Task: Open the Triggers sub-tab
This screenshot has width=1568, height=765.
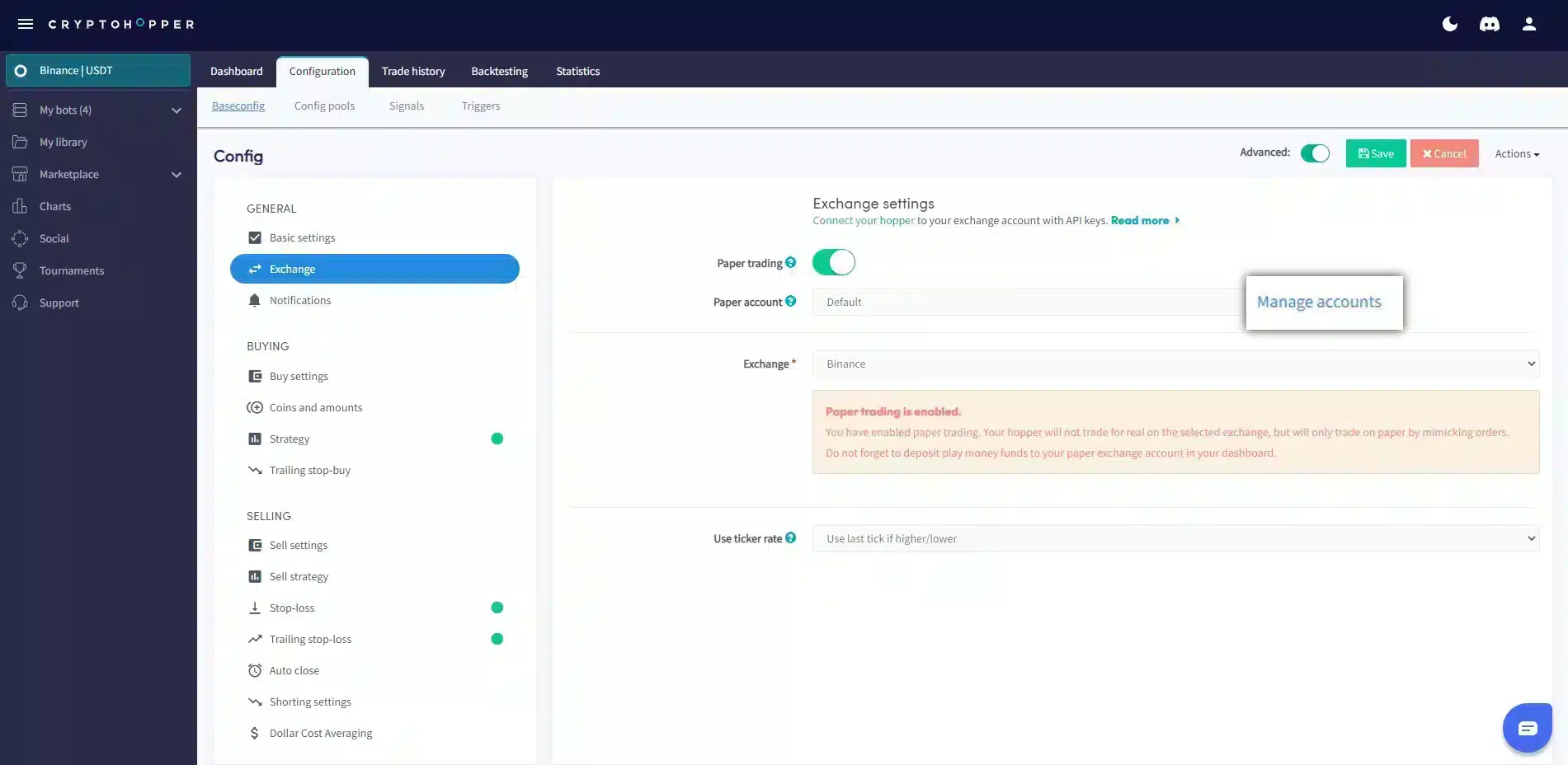Action: pyautogui.click(x=481, y=106)
